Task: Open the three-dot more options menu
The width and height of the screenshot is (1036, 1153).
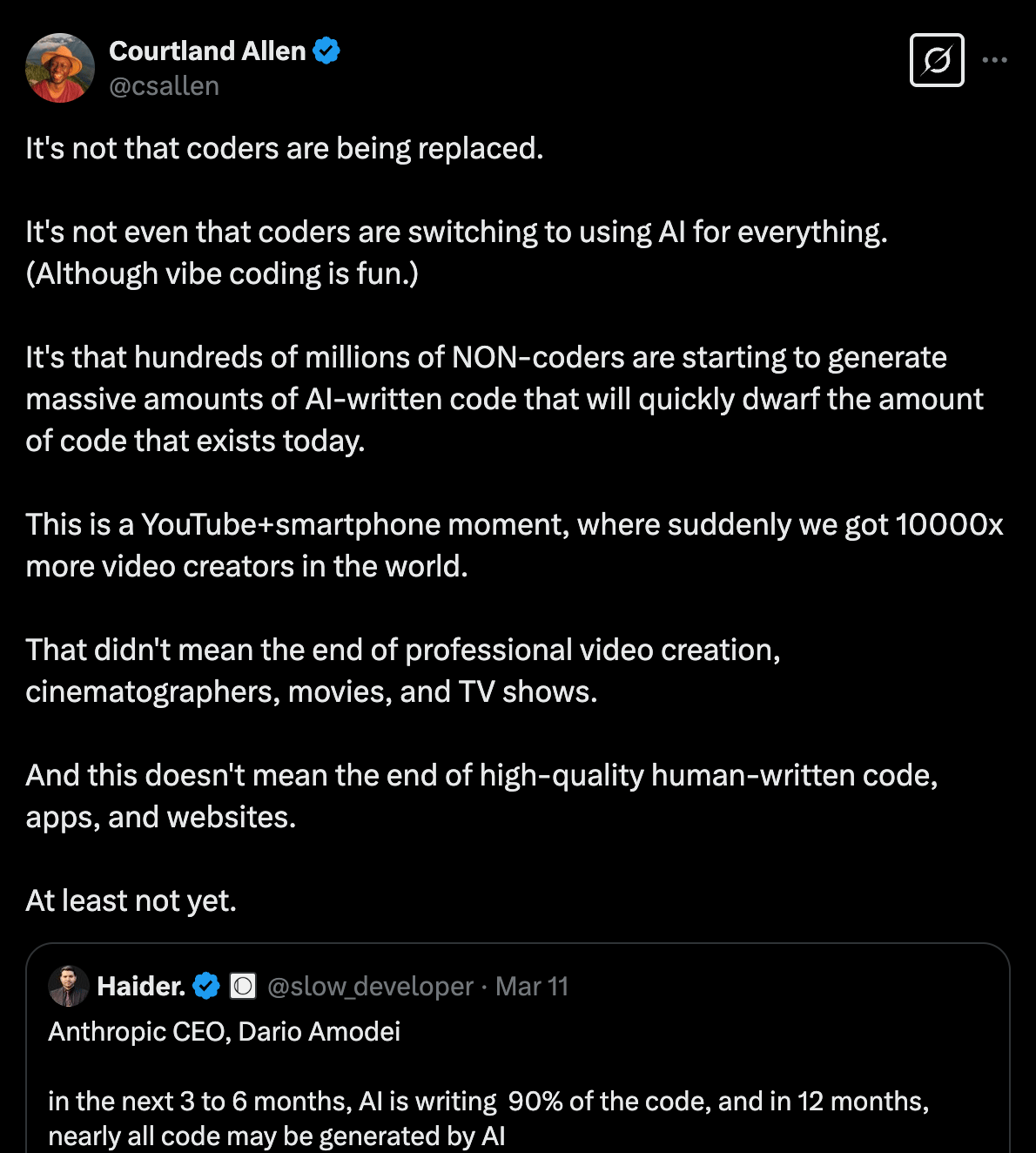Action: pyautogui.click(x=994, y=60)
